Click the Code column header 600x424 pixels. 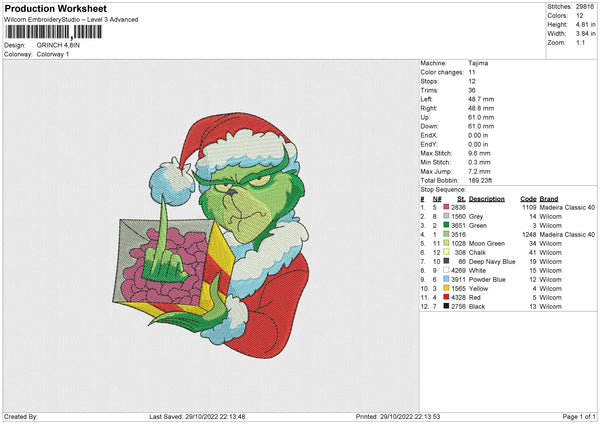(x=528, y=199)
